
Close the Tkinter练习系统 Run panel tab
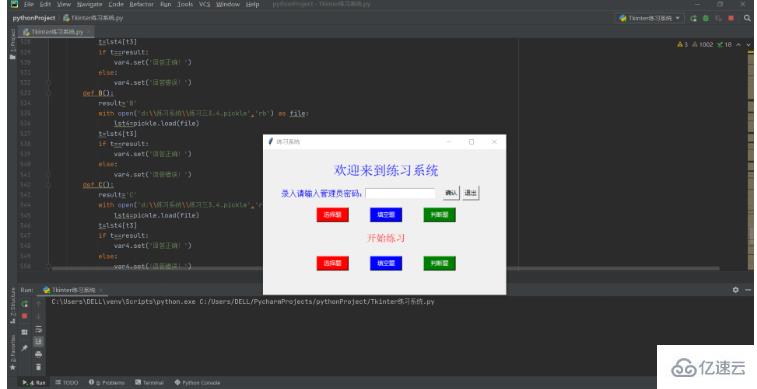tap(102, 290)
